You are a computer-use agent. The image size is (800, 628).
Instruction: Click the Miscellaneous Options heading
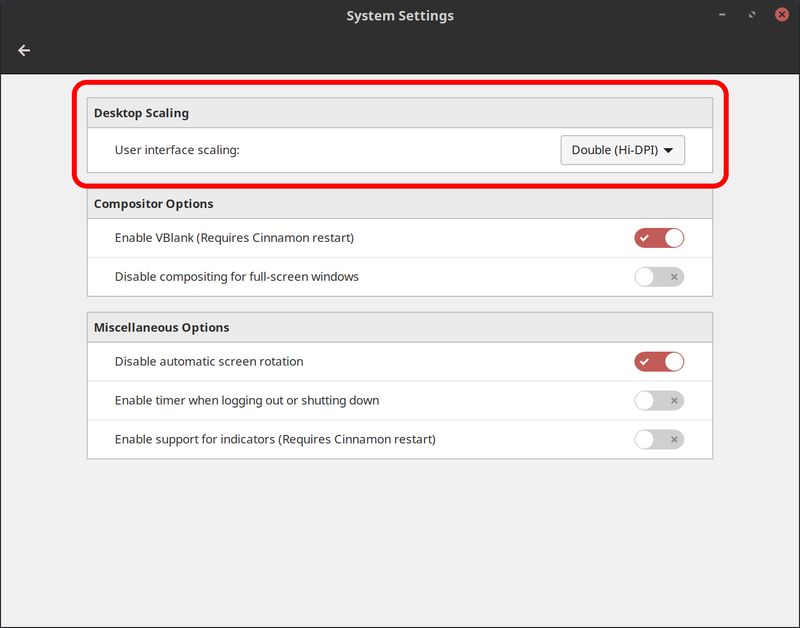coord(161,327)
